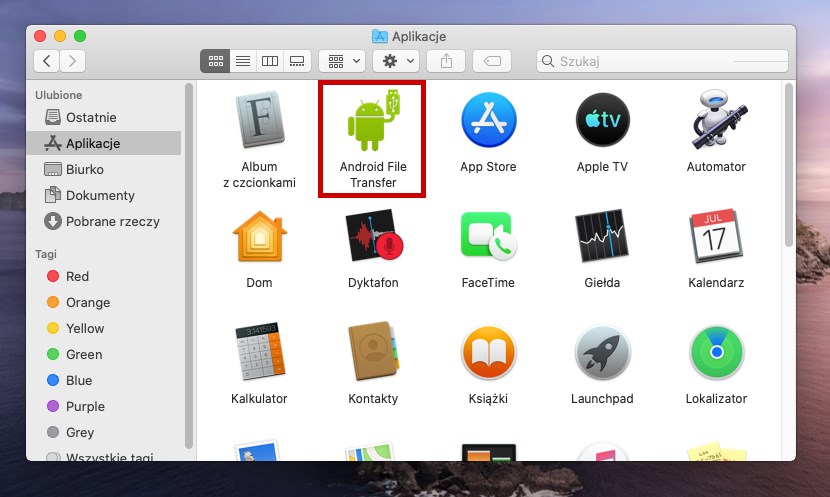Open the Apple TV app icon
This screenshot has width=830, height=497.
[602, 120]
